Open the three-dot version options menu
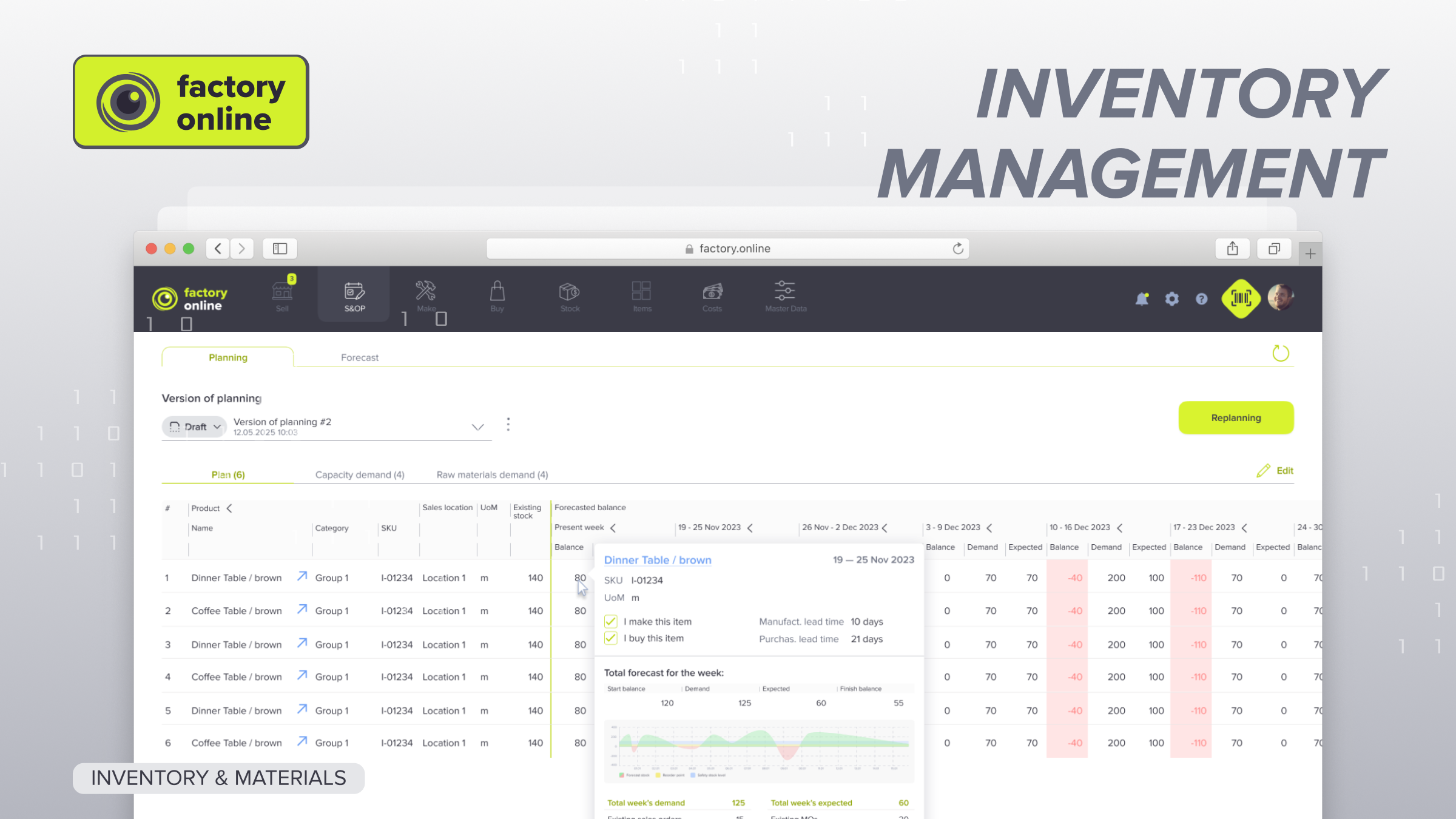 [x=508, y=424]
